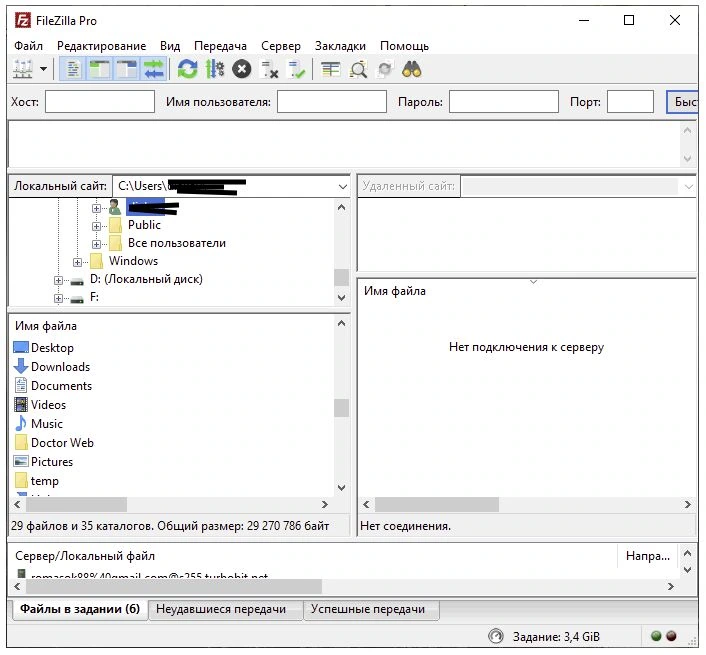This screenshot has width=706, height=655.
Task: Switch to Файлы в задании tab
Action: tap(80, 609)
